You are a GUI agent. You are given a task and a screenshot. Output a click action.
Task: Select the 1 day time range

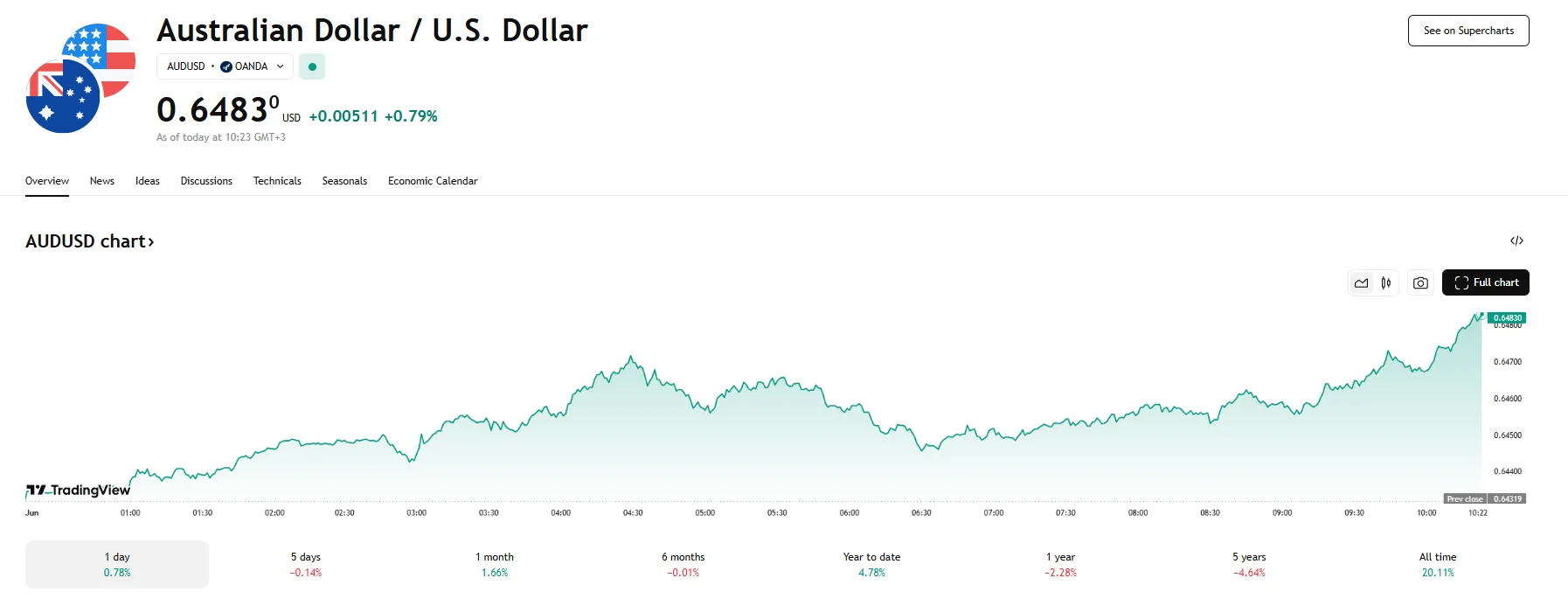tap(117, 564)
